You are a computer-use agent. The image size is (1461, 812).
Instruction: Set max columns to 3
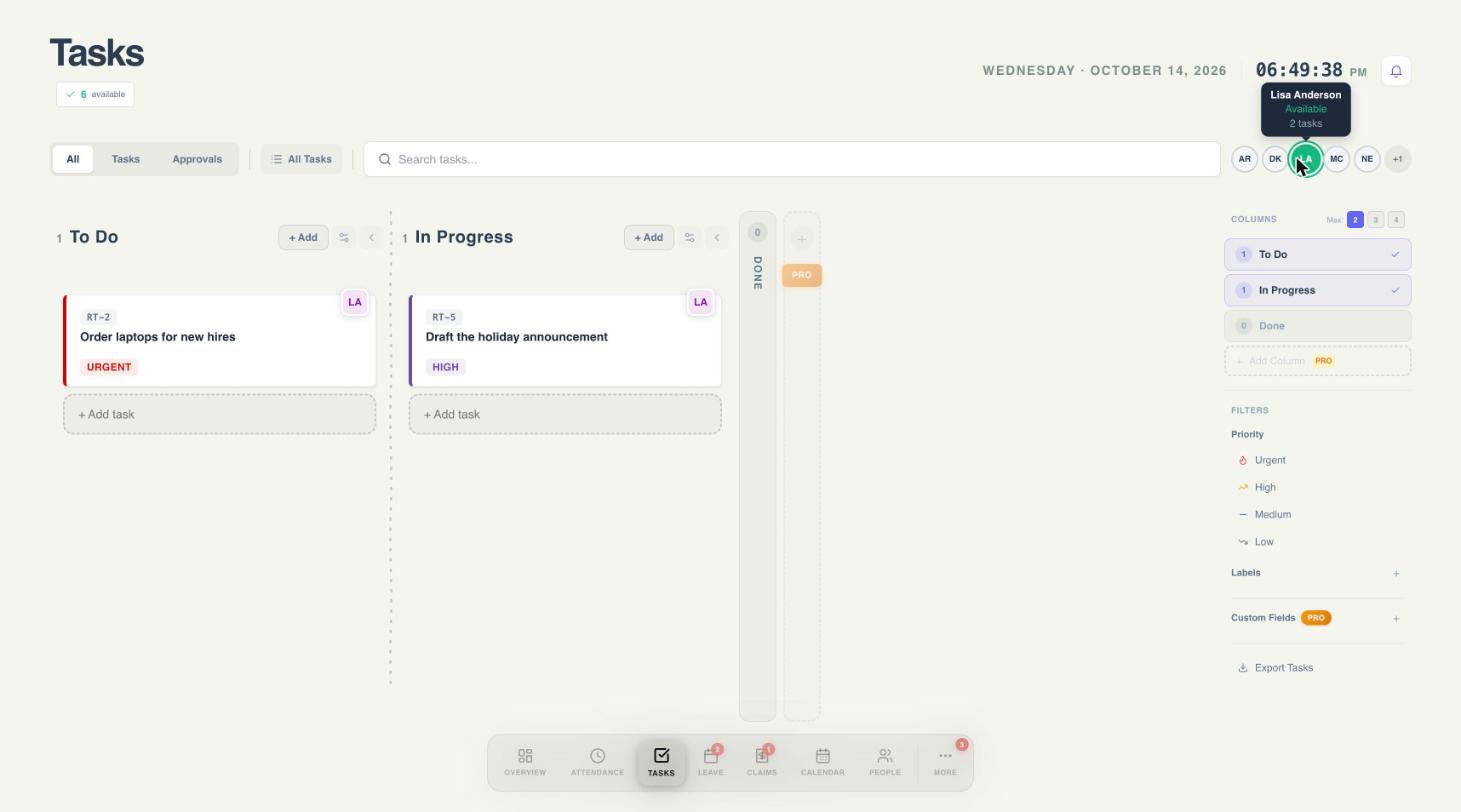click(x=1376, y=220)
